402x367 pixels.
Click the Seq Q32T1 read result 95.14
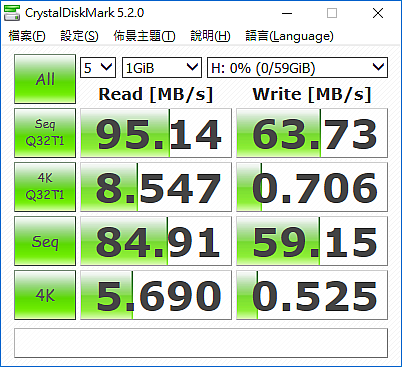coord(156,133)
